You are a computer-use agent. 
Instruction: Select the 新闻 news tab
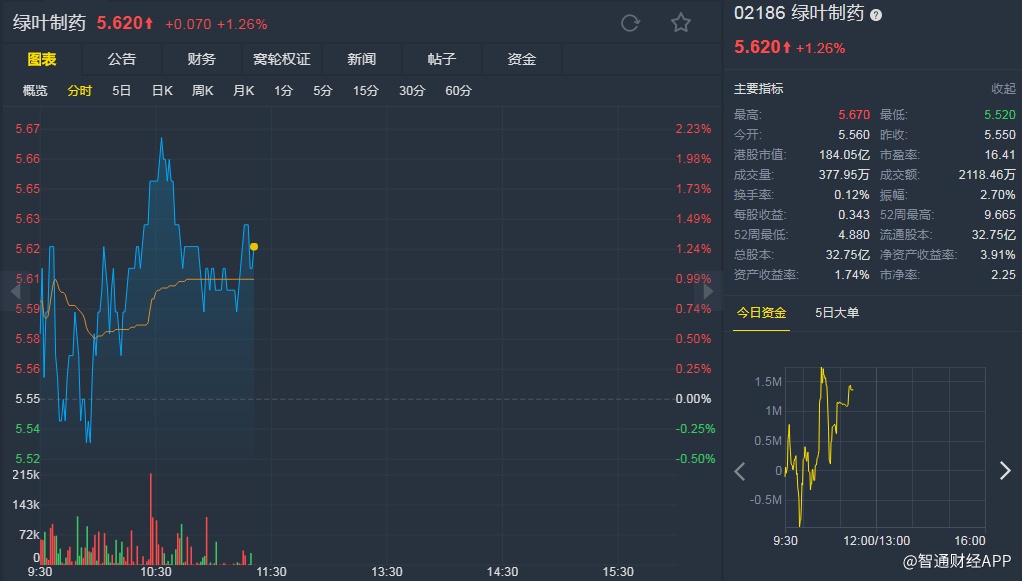pyautogui.click(x=362, y=59)
